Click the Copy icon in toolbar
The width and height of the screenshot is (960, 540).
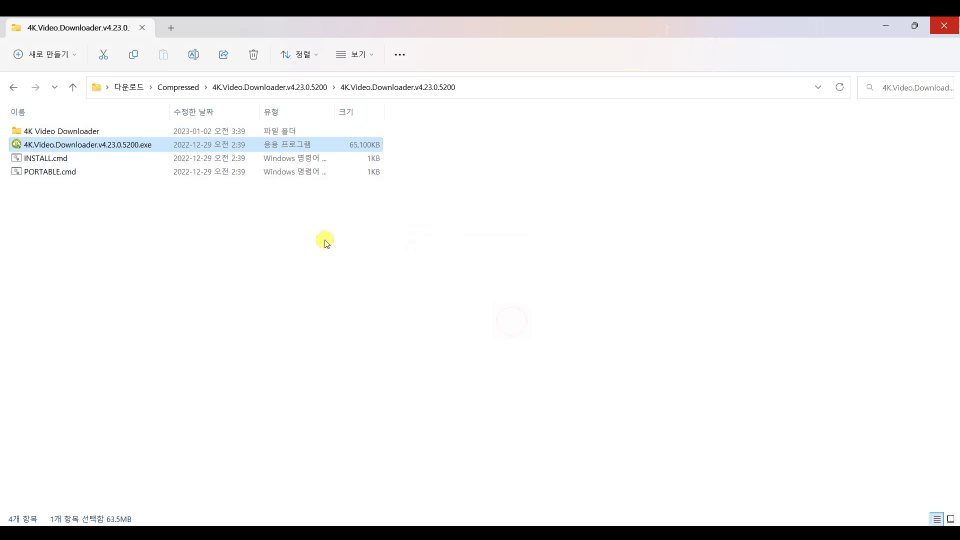pyautogui.click(x=133, y=54)
